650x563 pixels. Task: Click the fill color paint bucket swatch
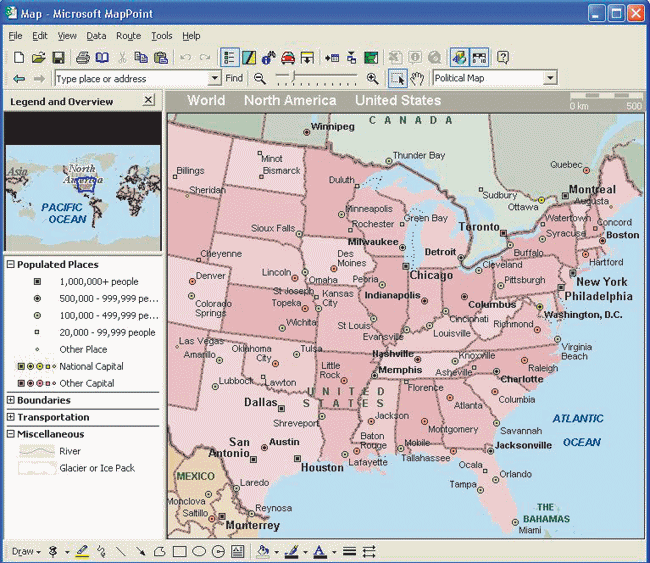point(262,551)
